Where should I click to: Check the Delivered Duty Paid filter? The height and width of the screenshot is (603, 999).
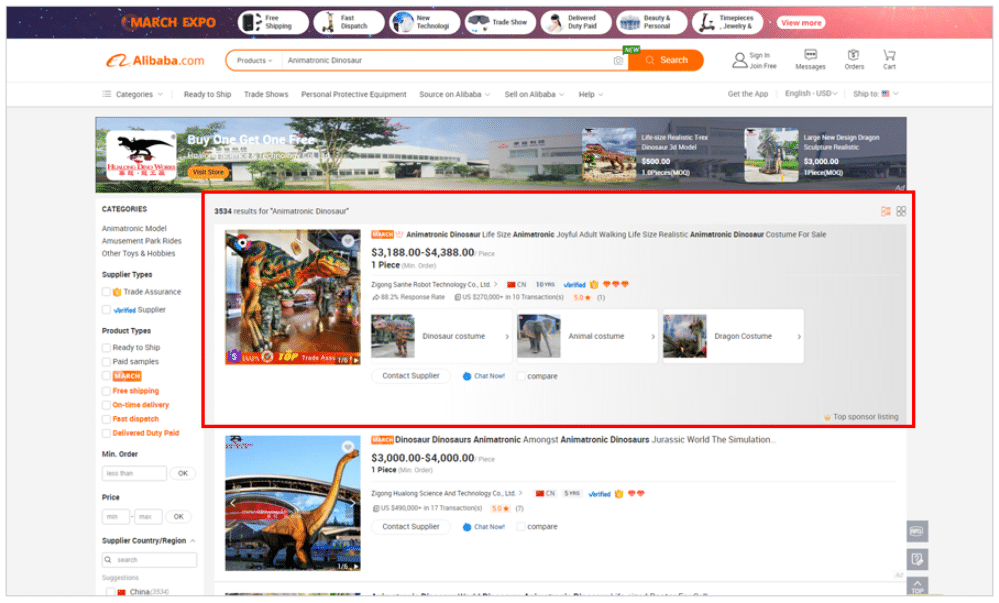tap(106, 433)
